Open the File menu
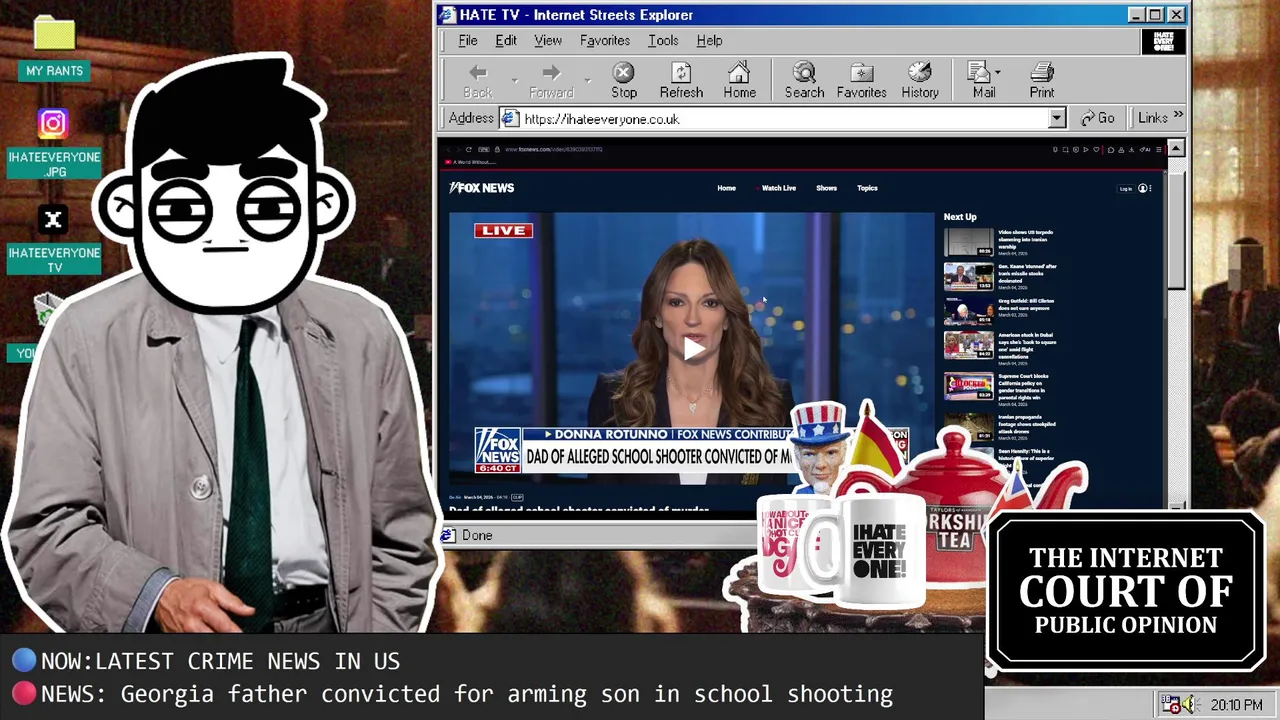This screenshot has height=720, width=1280. (x=468, y=41)
